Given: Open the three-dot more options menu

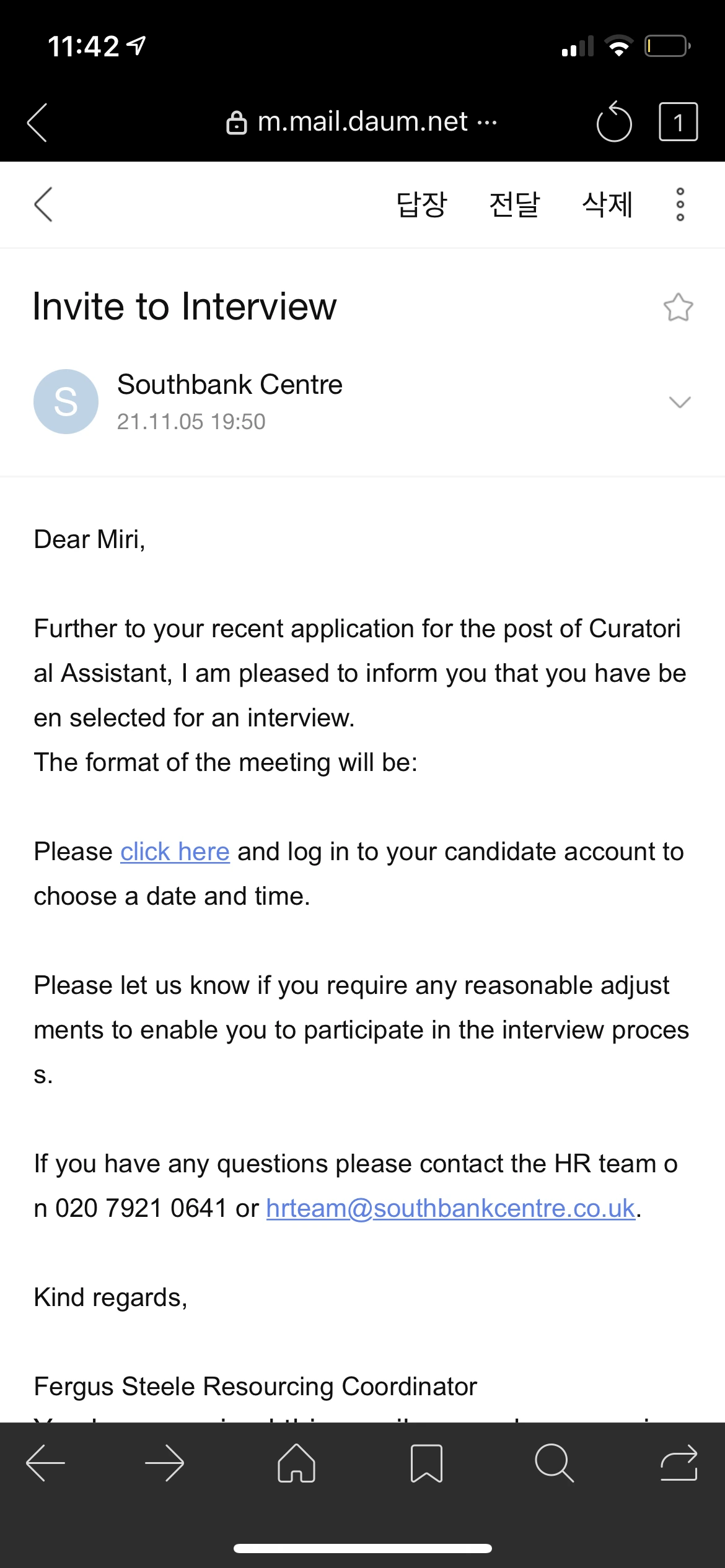Looking at the screenshot, I should (680, 204).
